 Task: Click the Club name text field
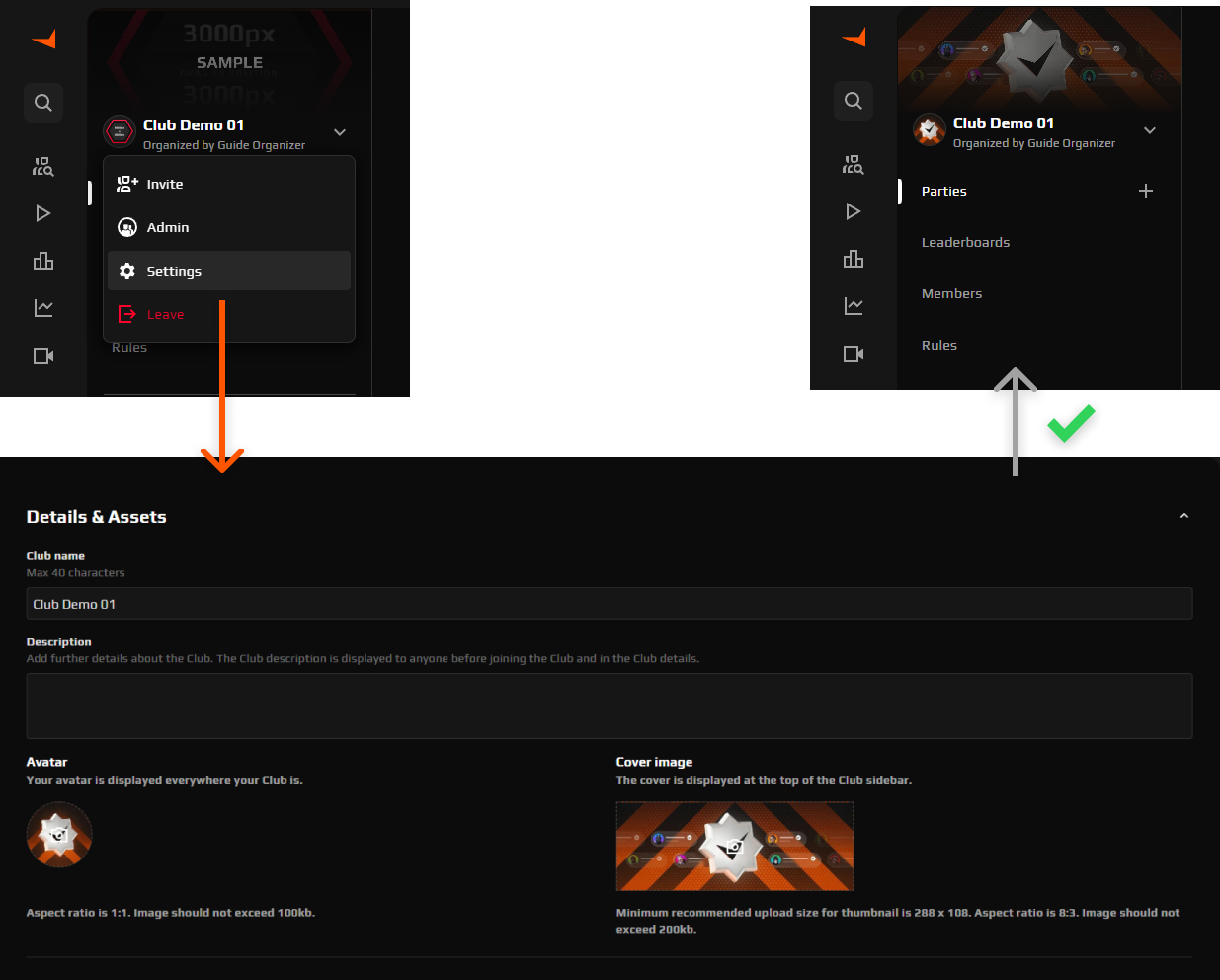[610, 603]
